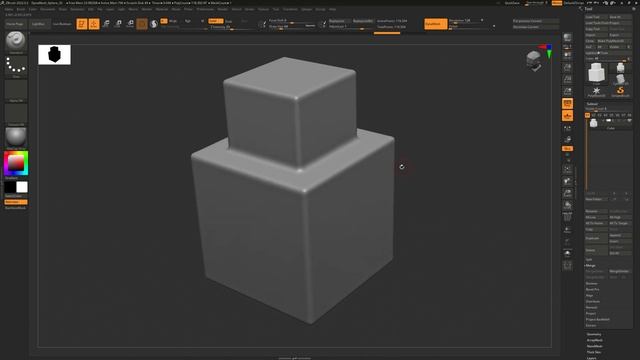Click the Local symmetry icon
The image size is (640, 360).
pyautogui.click(x=567, y=128)
